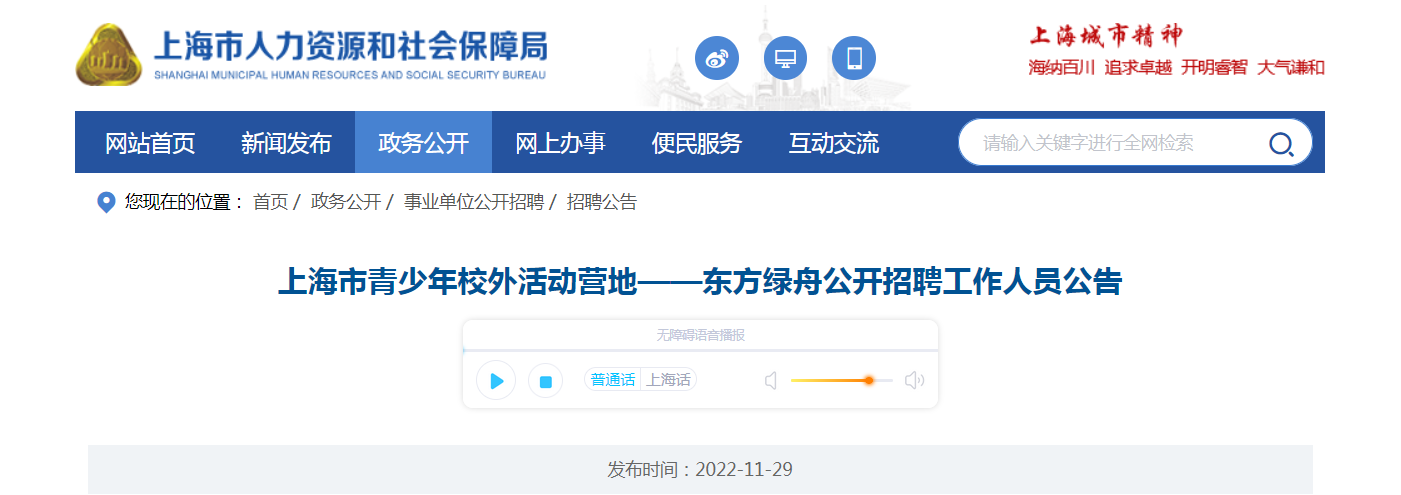The image size is (1401, 495).
Task: Select 普通话 narration language
Action: pyautogui.click(x=612, y=380)
